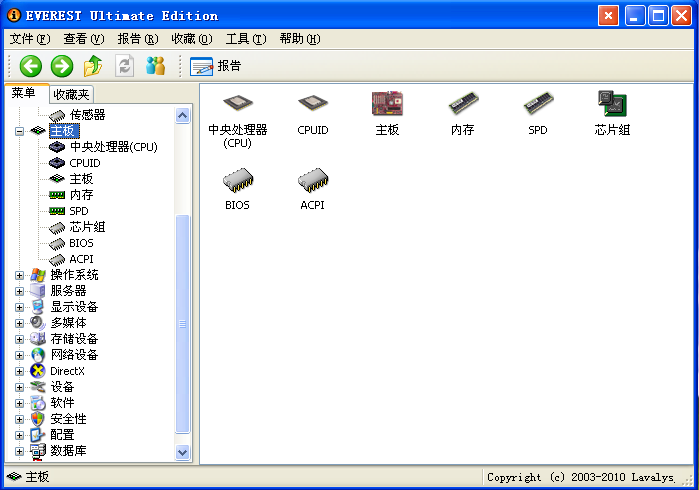
Task: Select child 主板 item under 主板 node
Action: (81, 179)
